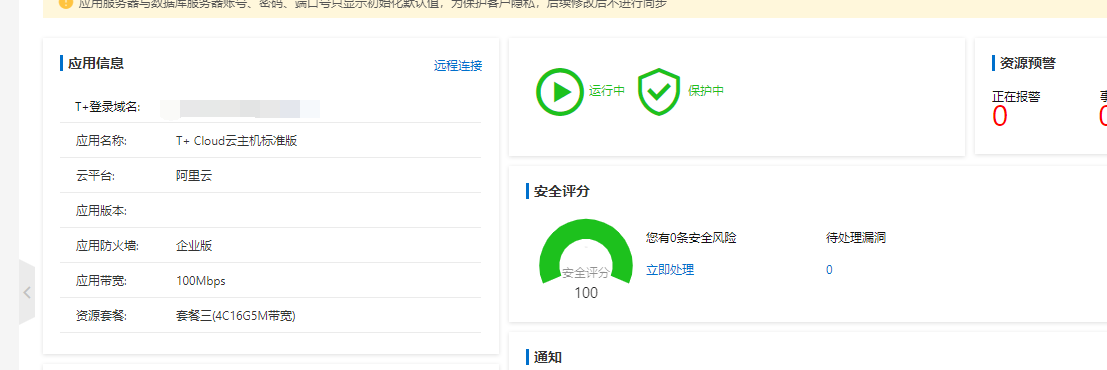Screen dimensions: 1107x370
Task: Click the 运行中 status text
Action: point(607,91)
